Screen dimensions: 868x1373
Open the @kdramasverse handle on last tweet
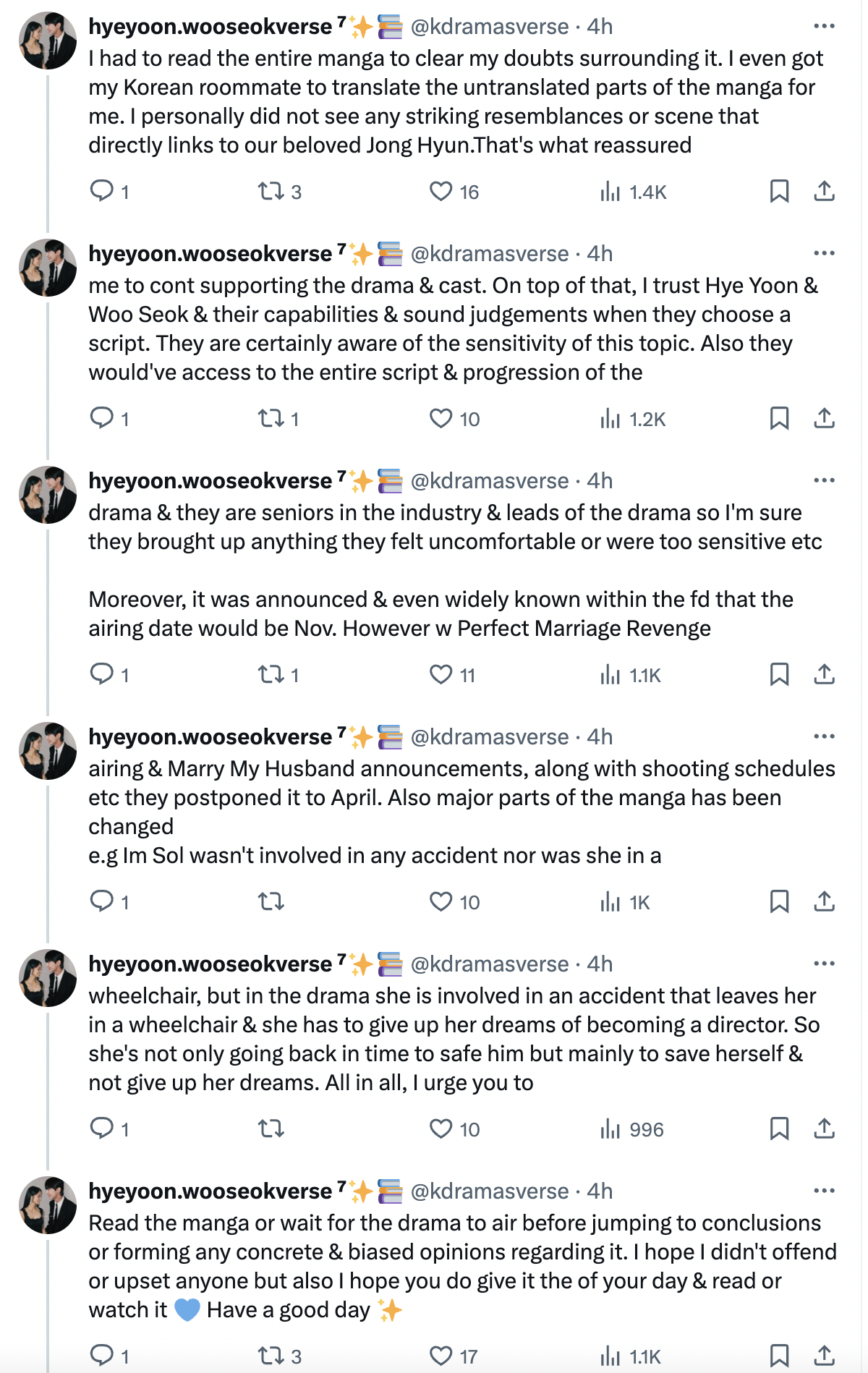(490, 1191)
